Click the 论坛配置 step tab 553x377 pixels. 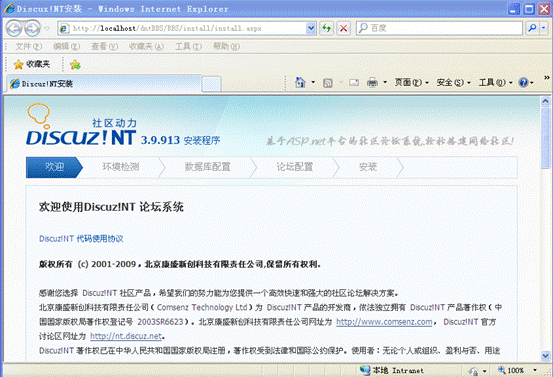tap(295, 167)
